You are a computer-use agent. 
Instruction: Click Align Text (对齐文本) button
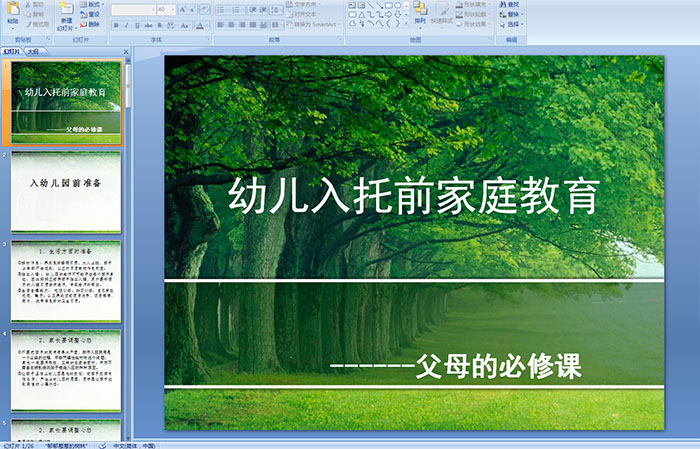tap(304, 14)
